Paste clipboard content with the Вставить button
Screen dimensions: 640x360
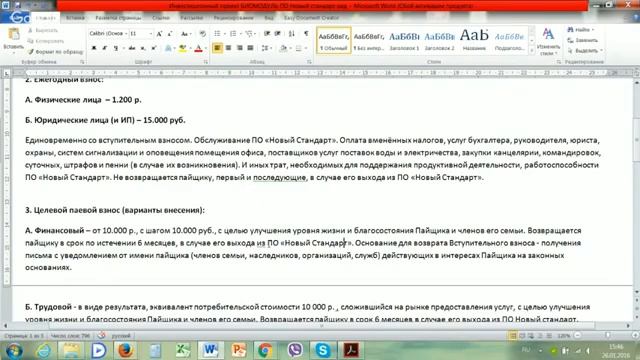click(13, 39)
